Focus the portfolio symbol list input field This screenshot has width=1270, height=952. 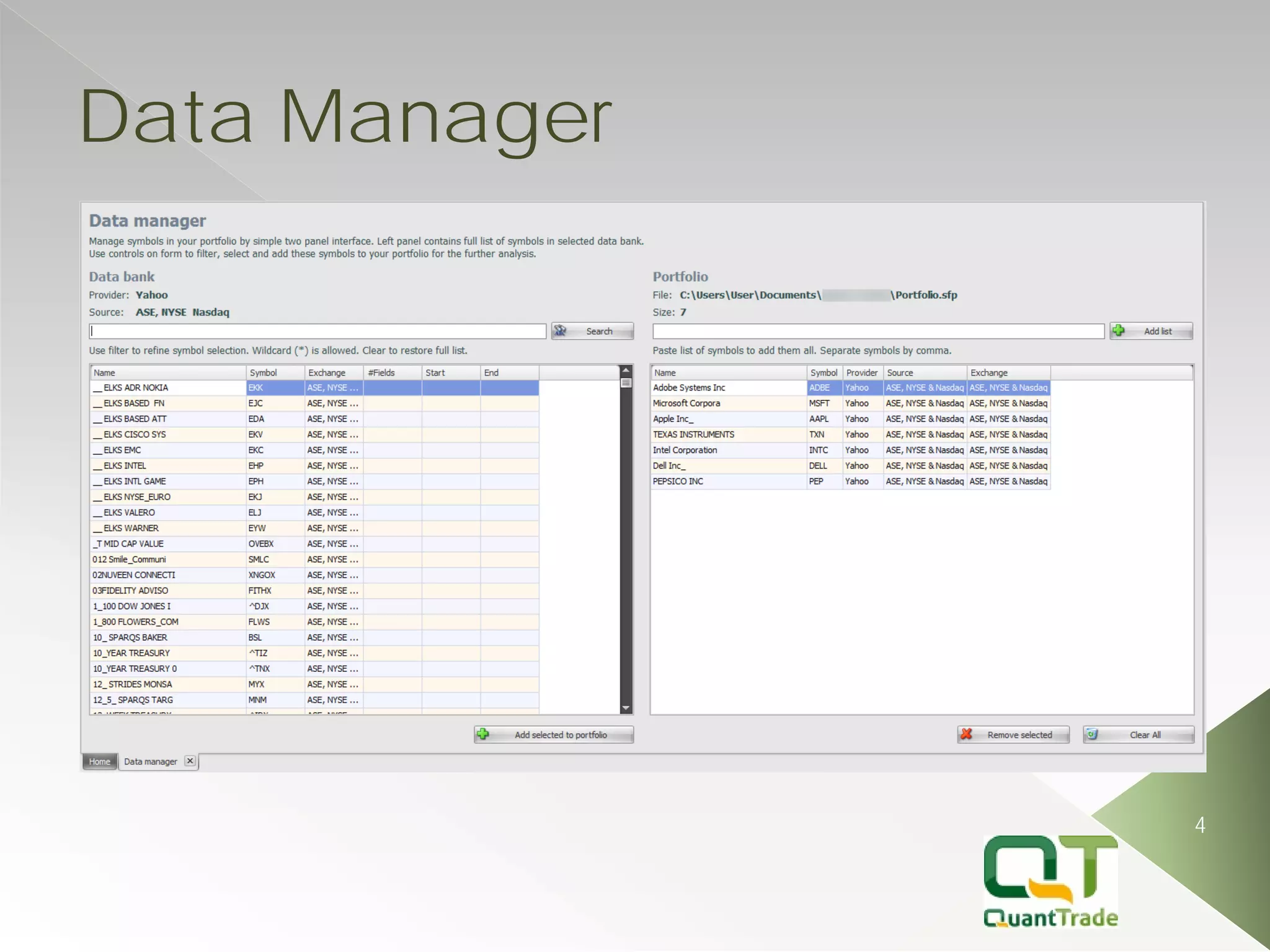[878, 331]
